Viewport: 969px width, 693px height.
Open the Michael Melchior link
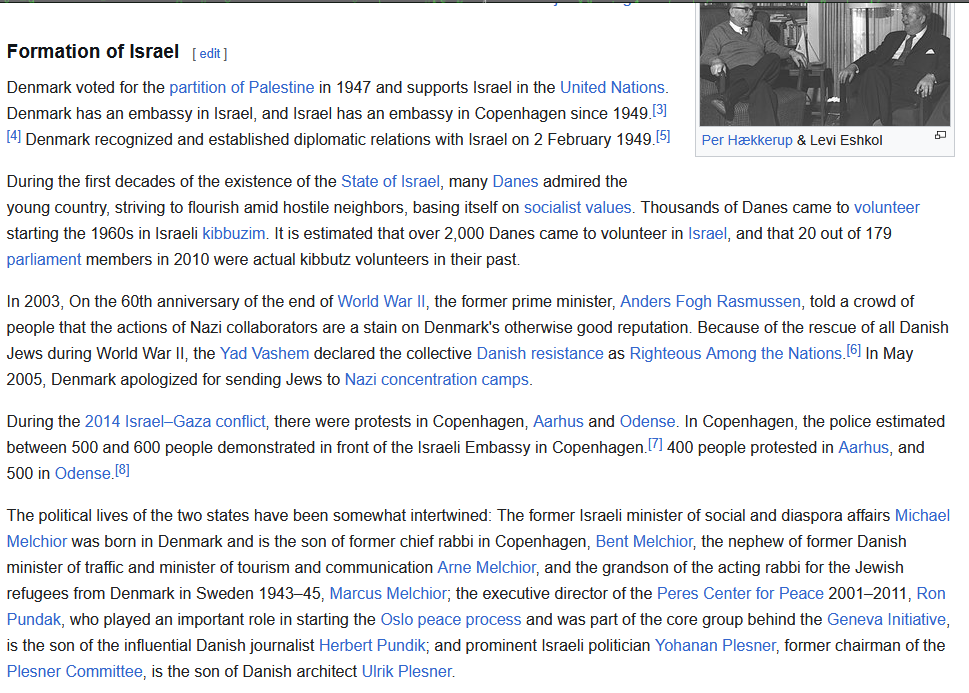coord(922,516)
